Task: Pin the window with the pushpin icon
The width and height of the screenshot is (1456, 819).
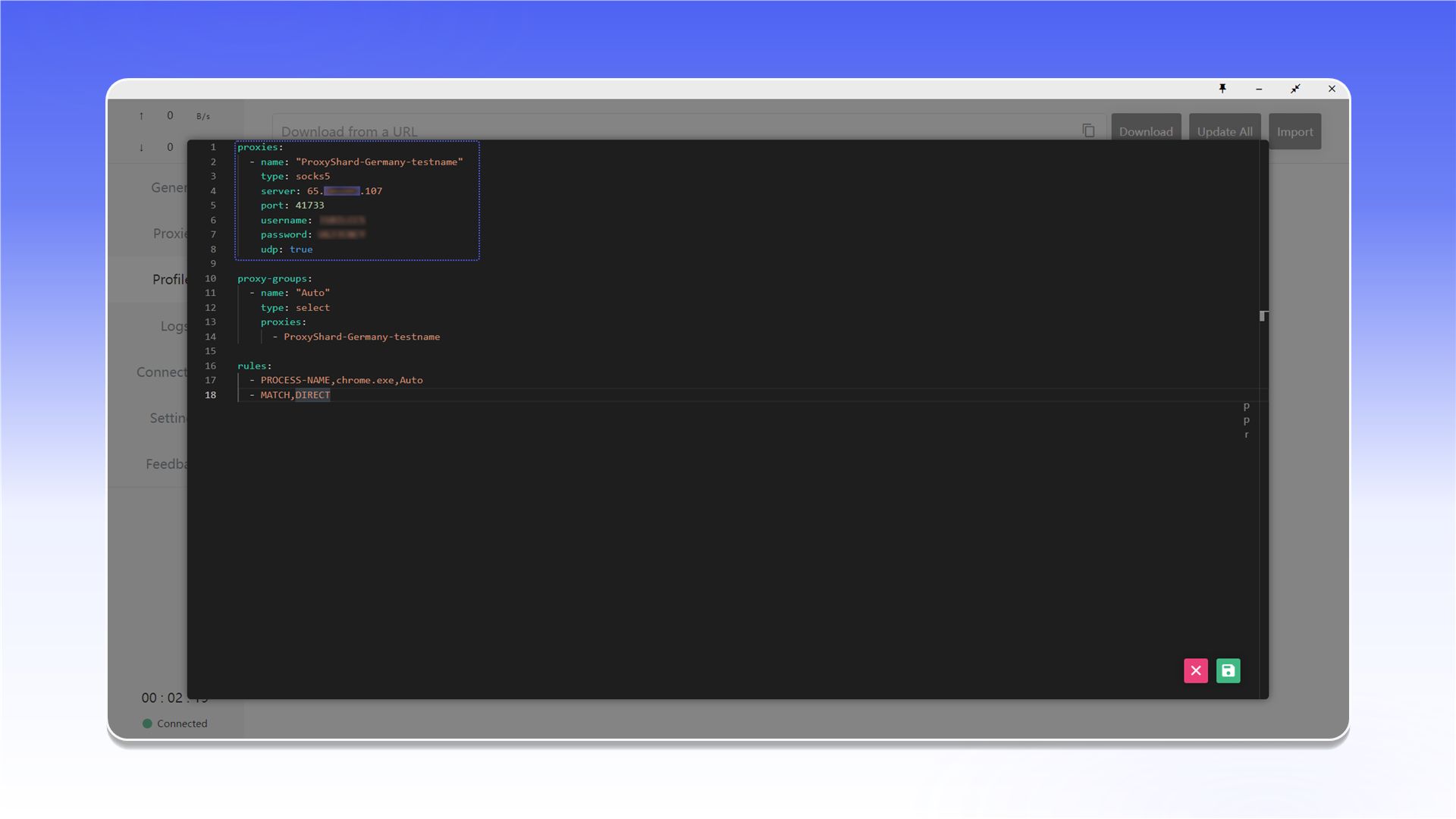Action: tap(1222, 89)
